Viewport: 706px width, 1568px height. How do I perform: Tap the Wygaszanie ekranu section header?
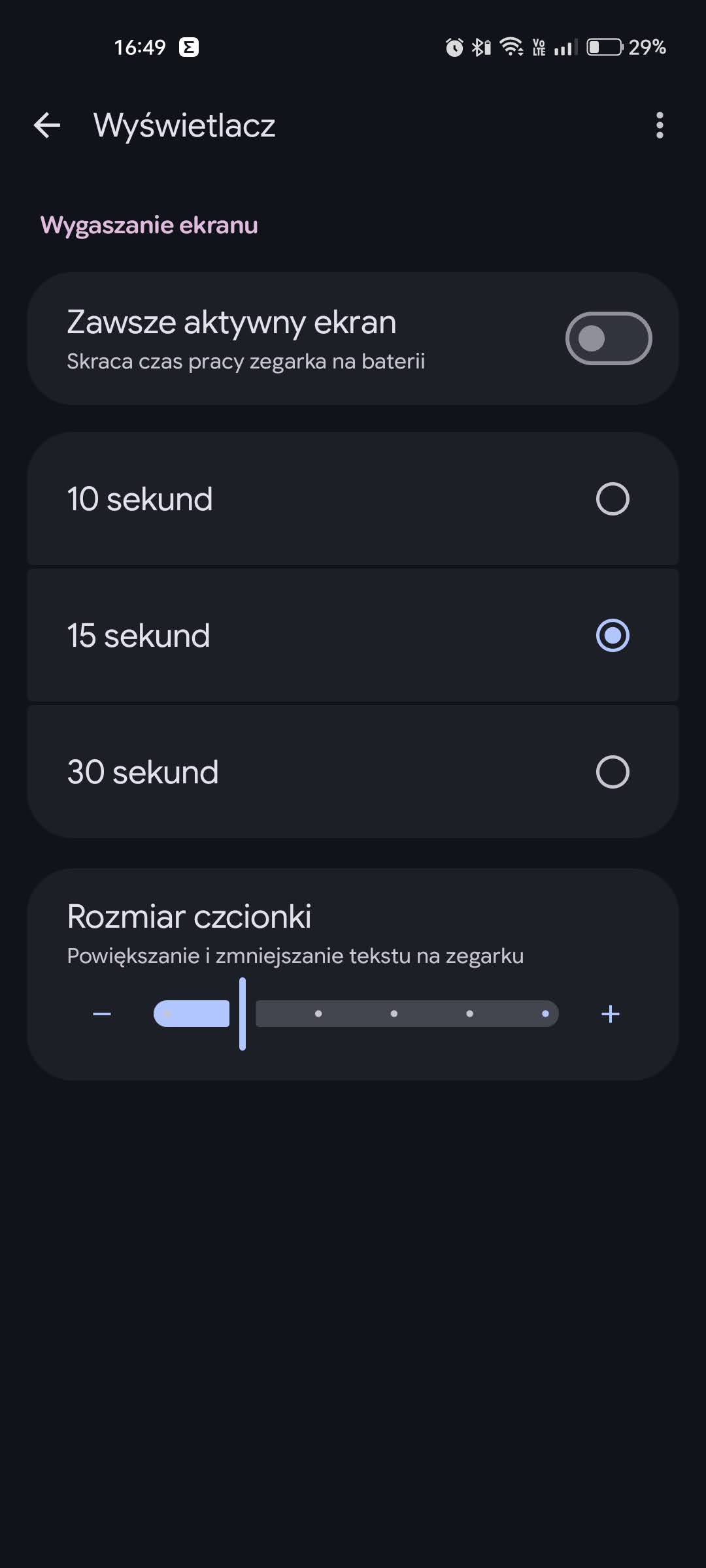[x=149, y=225]
